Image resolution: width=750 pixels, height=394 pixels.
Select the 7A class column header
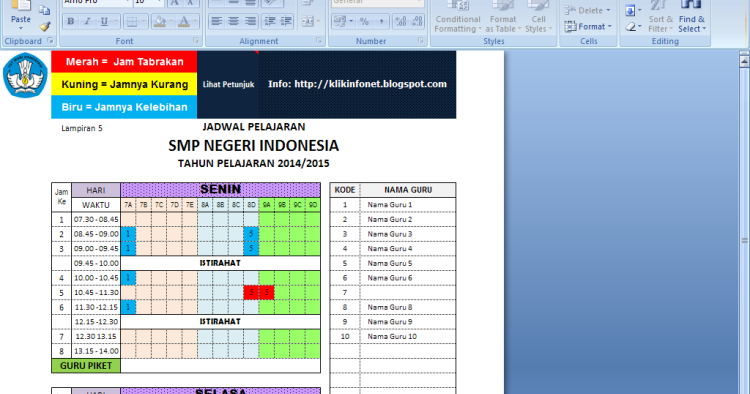[128, 205]
